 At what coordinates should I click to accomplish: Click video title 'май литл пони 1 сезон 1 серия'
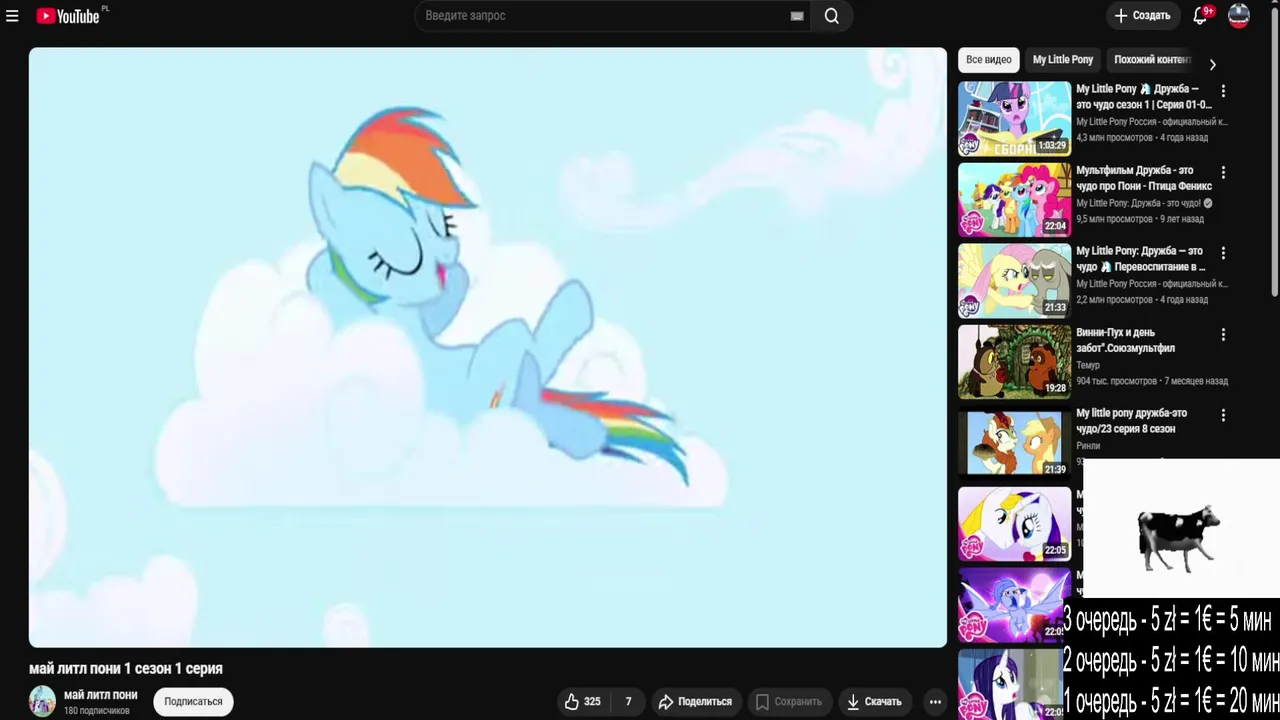click(126, 668)
